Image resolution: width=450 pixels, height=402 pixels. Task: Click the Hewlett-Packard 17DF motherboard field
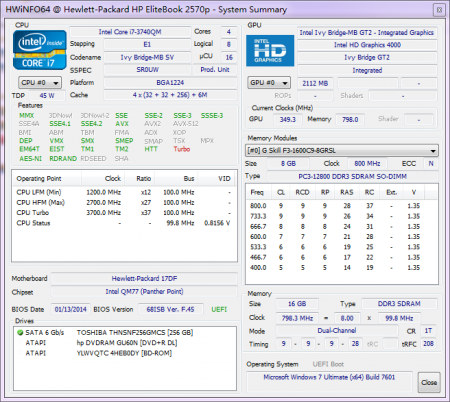point(144,278)
